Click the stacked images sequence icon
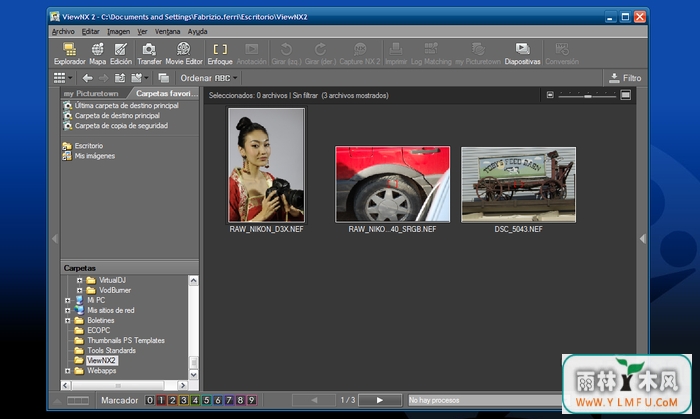The height and width of the screenshot is (419, 700). (x=163, y=78)
